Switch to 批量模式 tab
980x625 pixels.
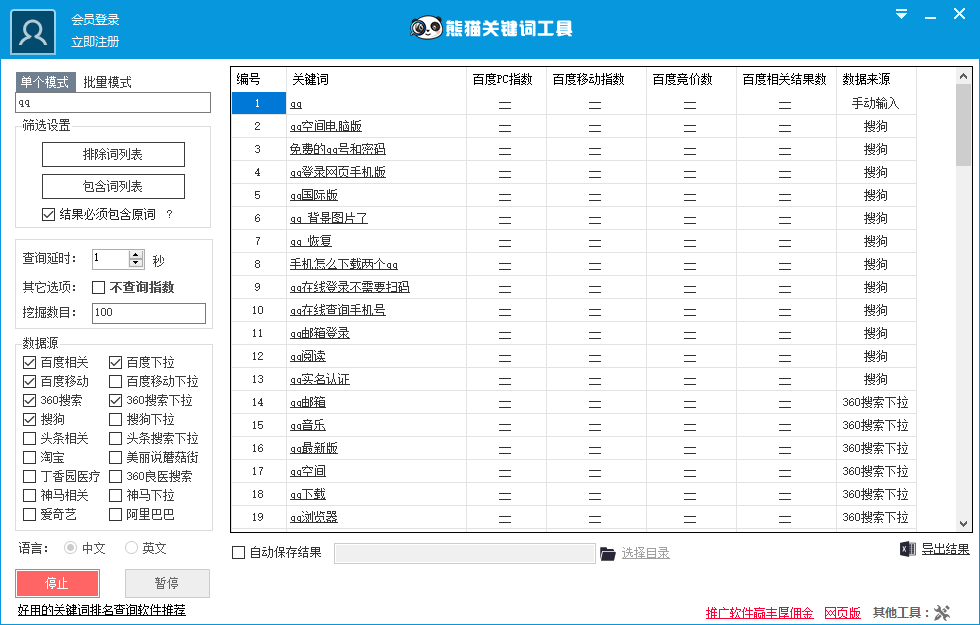click(108, 82)
